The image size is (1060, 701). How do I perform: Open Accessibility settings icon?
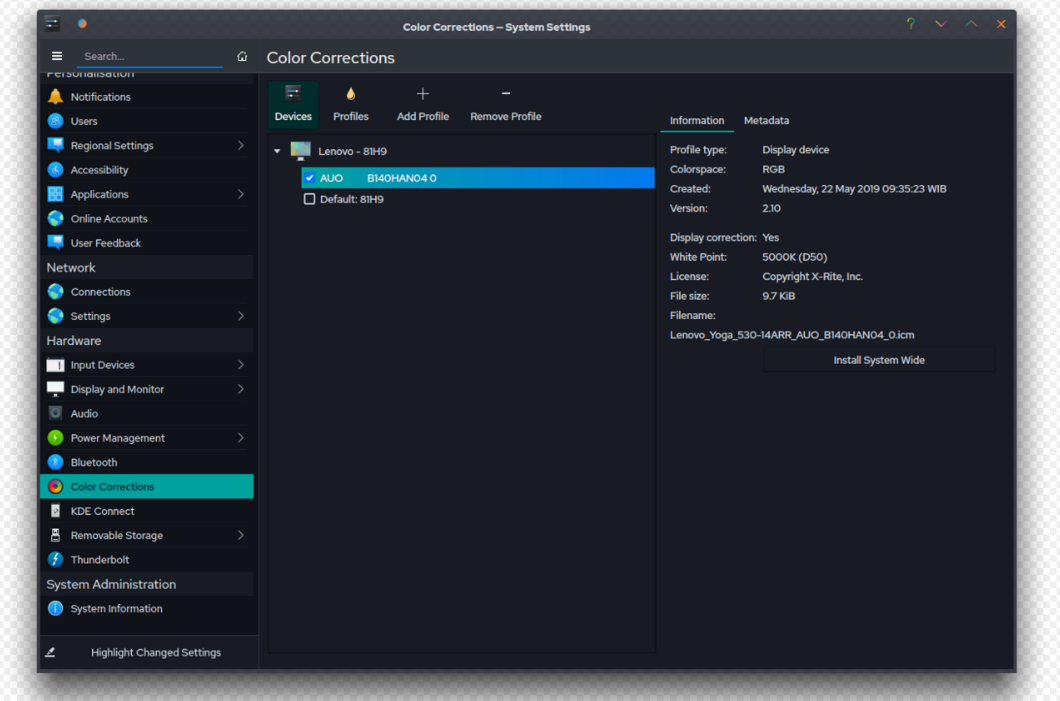(55, 170)
